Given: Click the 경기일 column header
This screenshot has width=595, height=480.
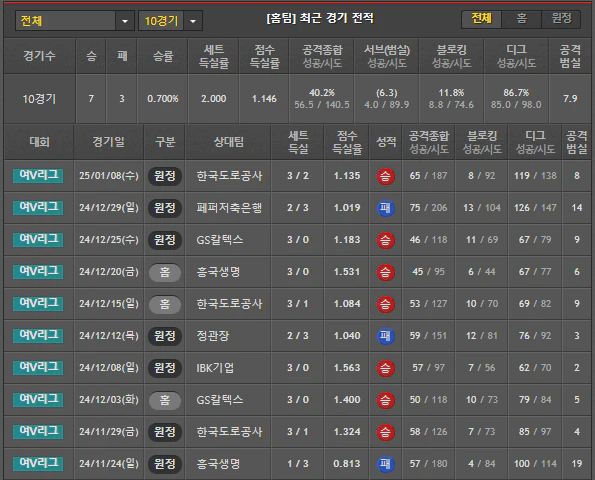Looking at the screenshot, I should point(109,142).
